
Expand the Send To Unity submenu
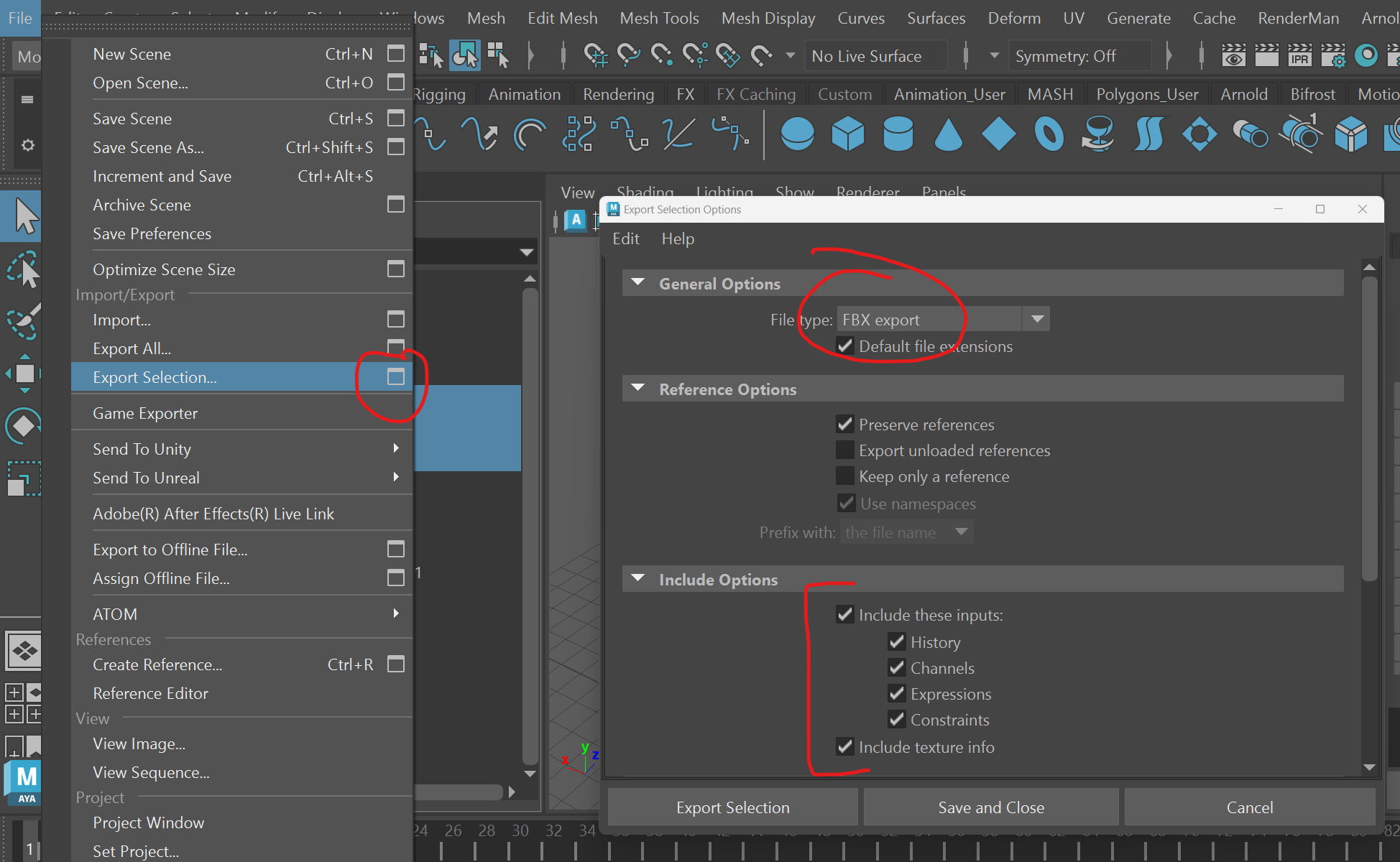(242, 449)
